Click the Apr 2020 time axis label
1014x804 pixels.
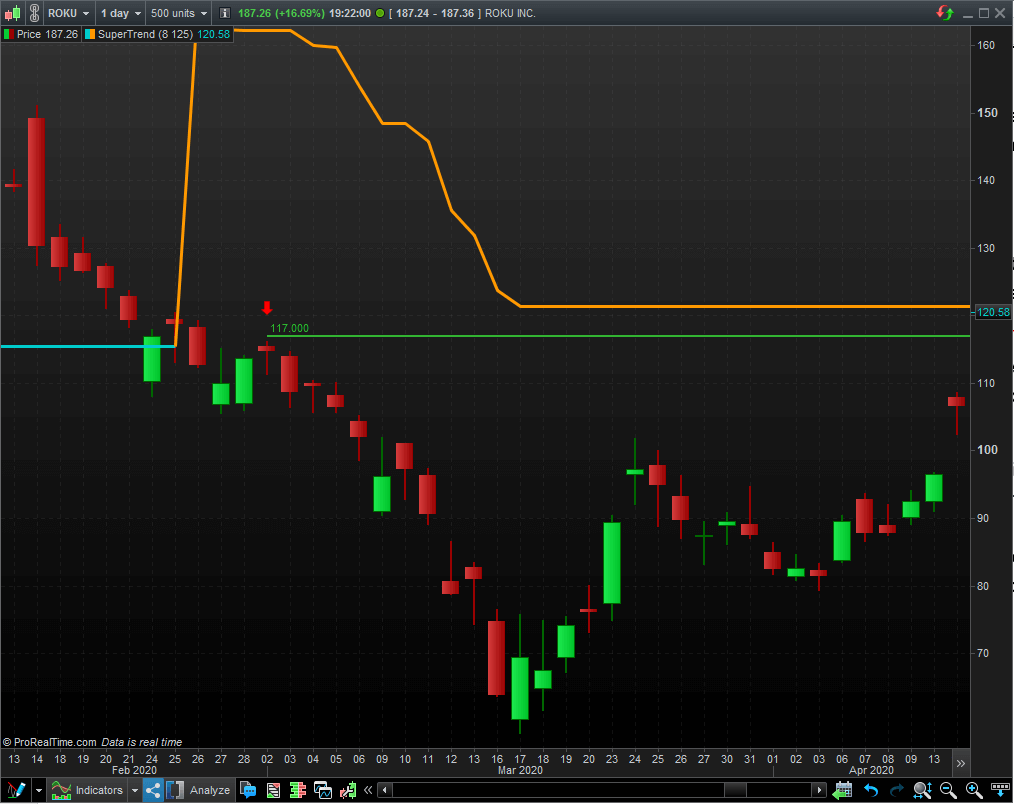(871, 770)
